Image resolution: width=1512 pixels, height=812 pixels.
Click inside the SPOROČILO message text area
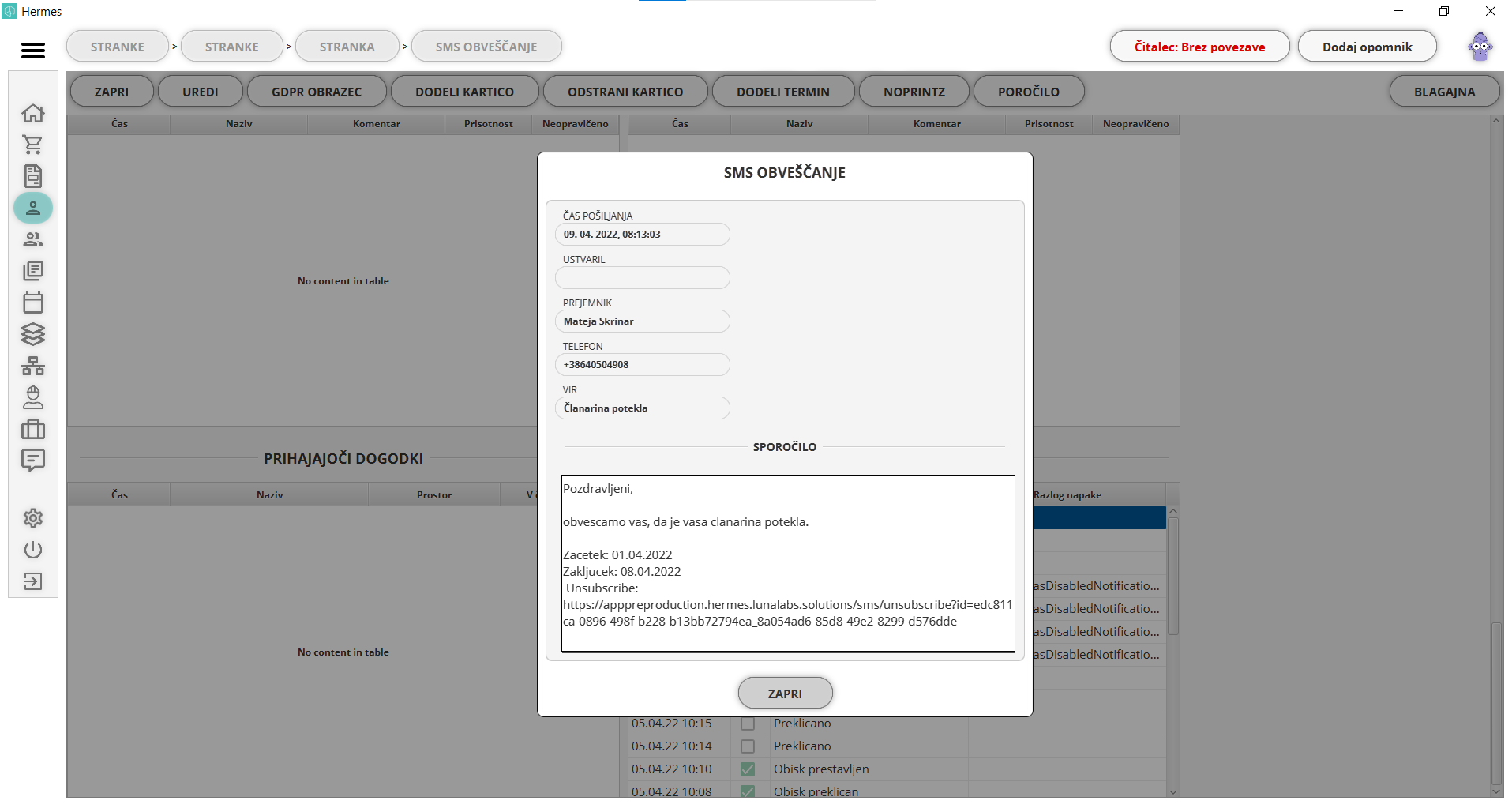[x=788, y=563]
